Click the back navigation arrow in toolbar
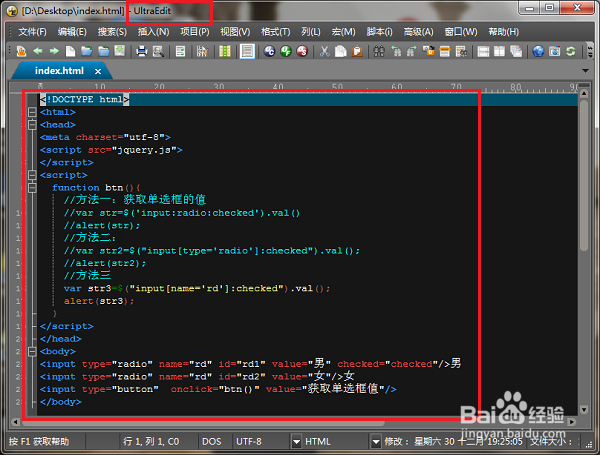Viewport: 600px width, 455px height. point(38,51)
